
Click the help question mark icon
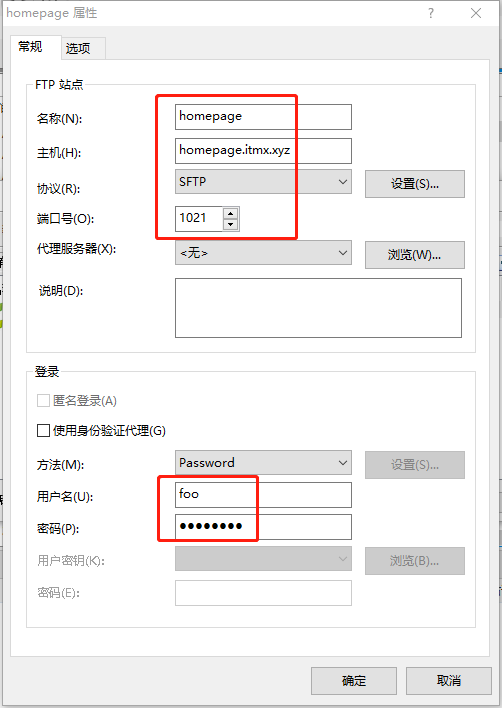(431, 13)
